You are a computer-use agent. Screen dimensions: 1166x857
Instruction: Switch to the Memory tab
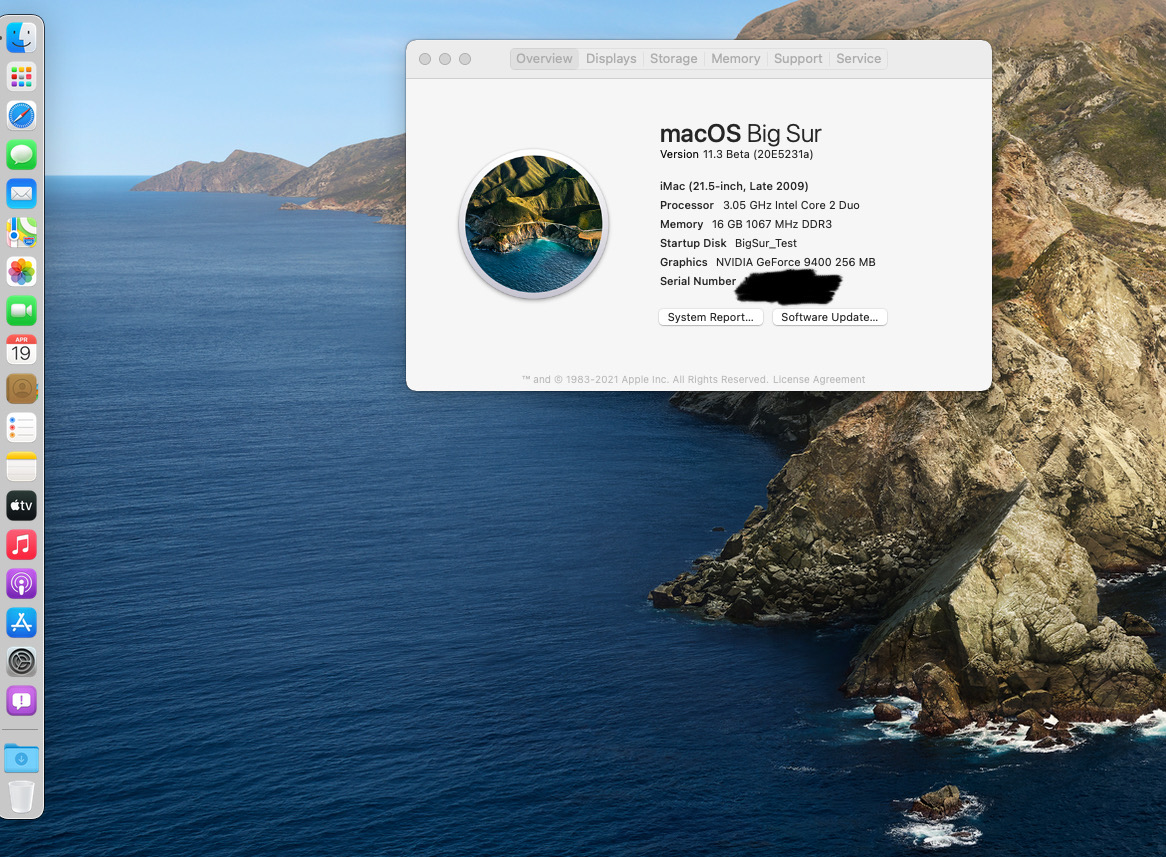[x=735, y=59]
